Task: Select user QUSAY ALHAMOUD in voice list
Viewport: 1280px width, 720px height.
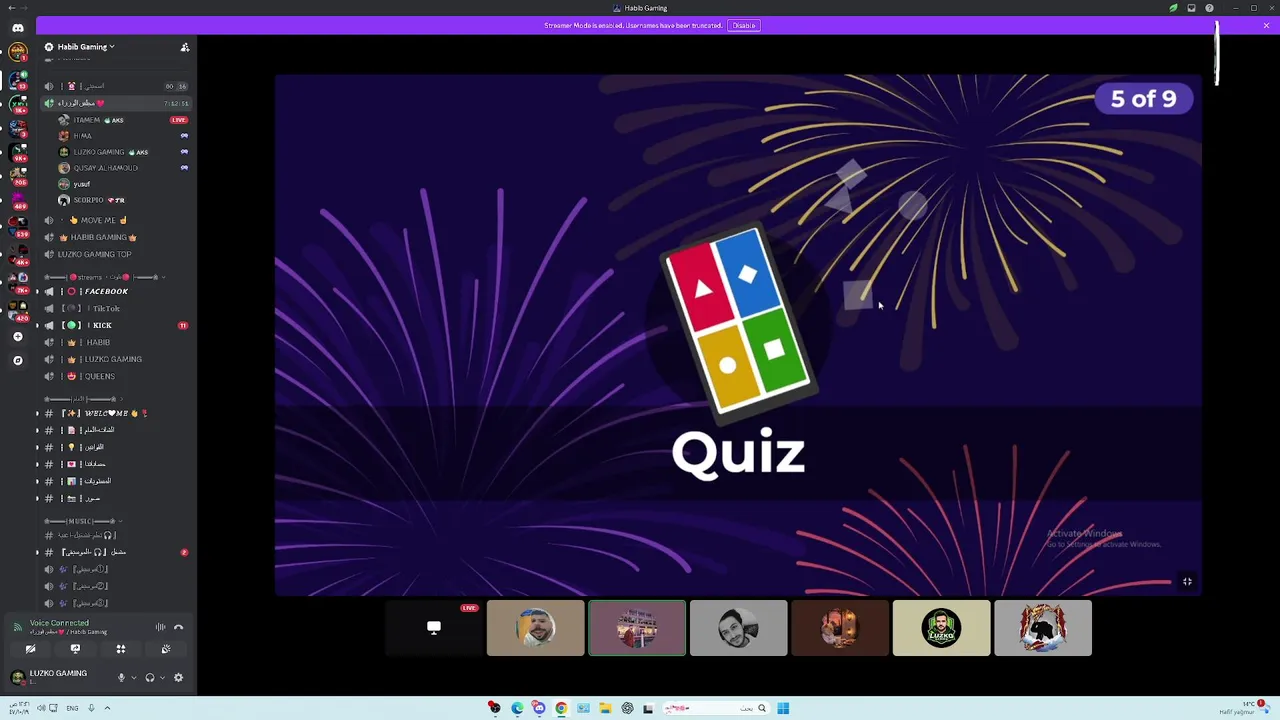Action: (100, 168)
